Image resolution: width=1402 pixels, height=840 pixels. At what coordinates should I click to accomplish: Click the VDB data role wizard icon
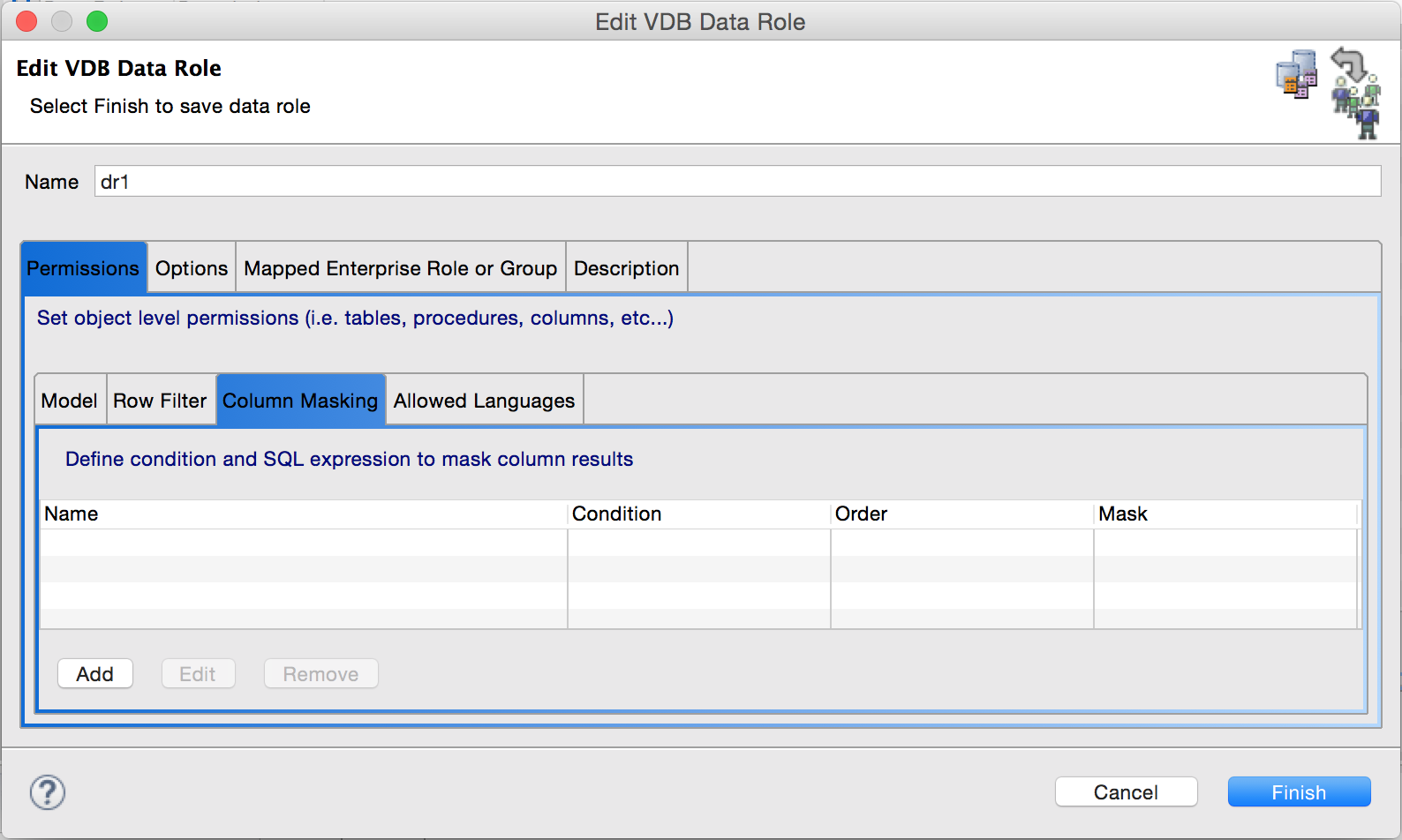point(1328,93)
